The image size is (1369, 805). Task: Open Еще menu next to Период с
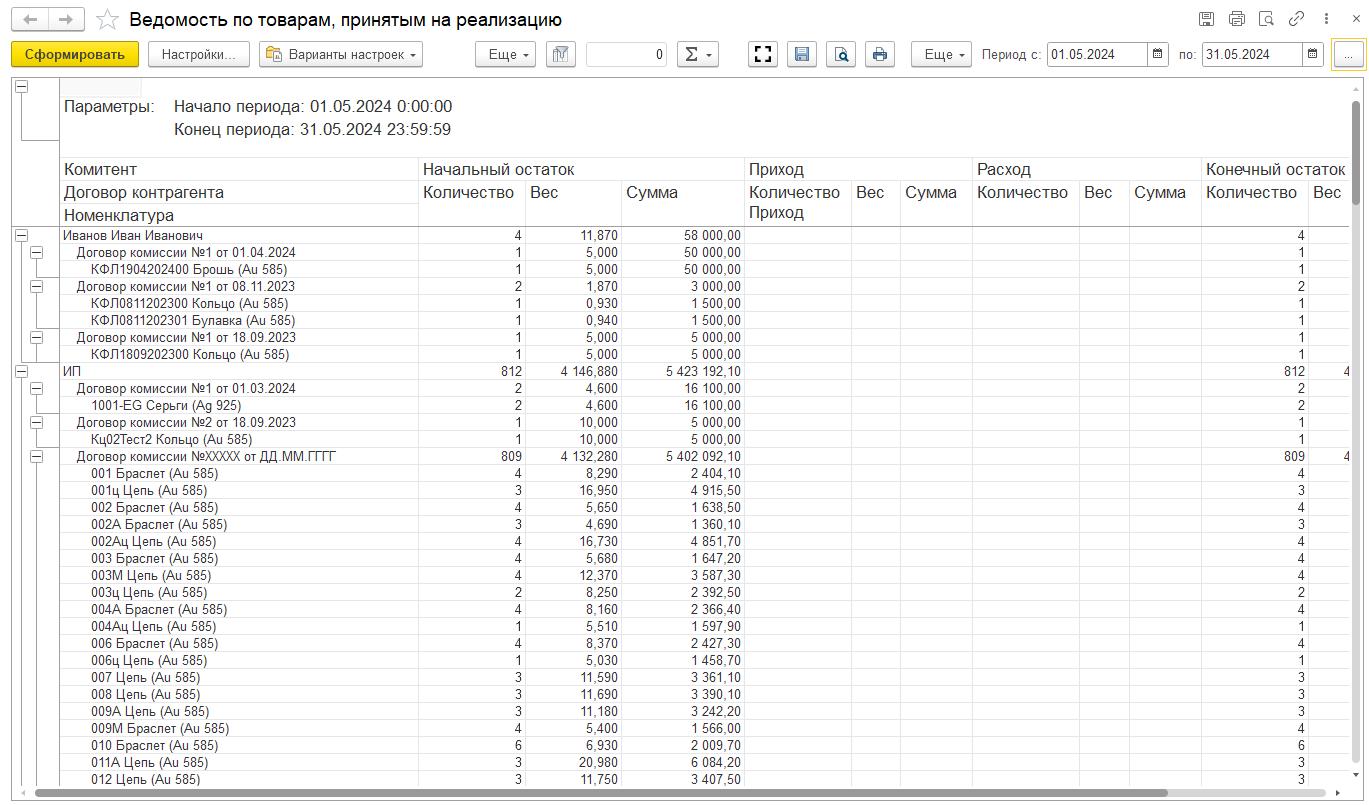pos(941,54)
